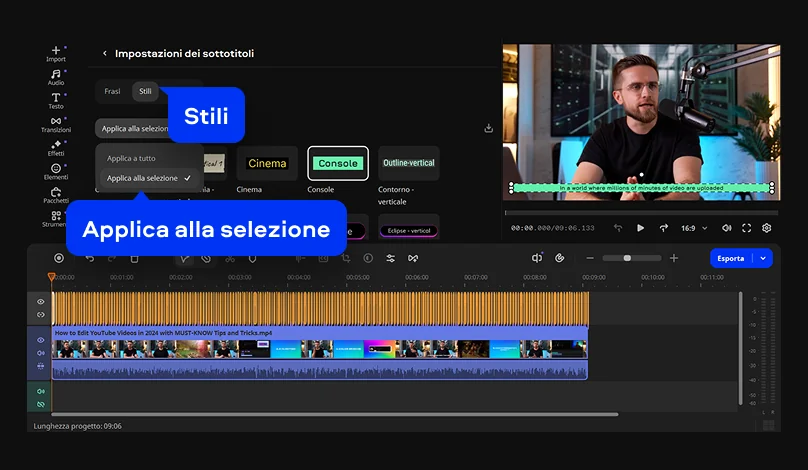Click the horizontal timeline scrollbar
Screen dimensions: 808x470
(335, 414)
